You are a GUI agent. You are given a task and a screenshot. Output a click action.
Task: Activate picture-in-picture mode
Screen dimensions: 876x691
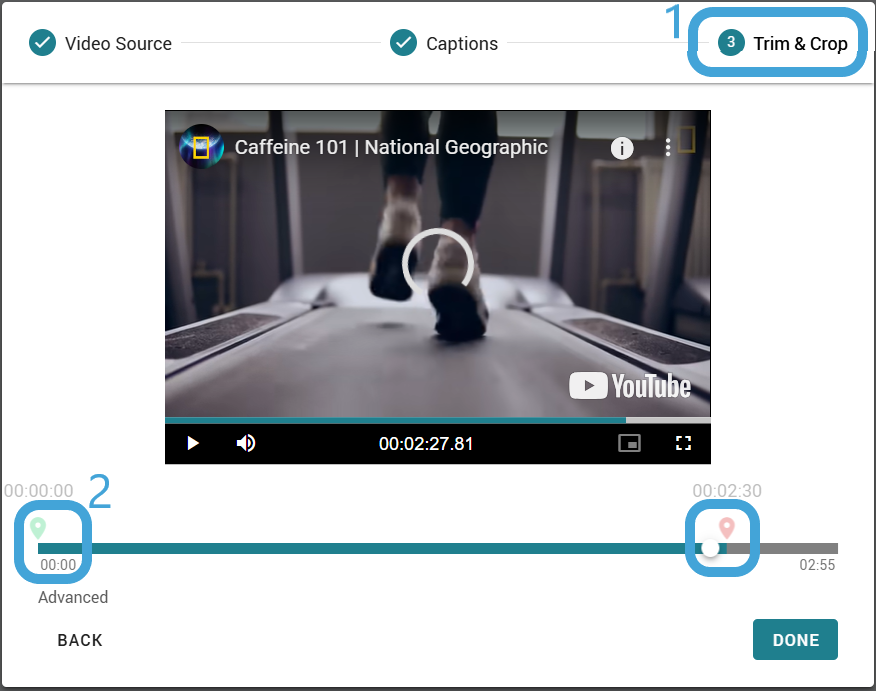click(x=630, y=443)
